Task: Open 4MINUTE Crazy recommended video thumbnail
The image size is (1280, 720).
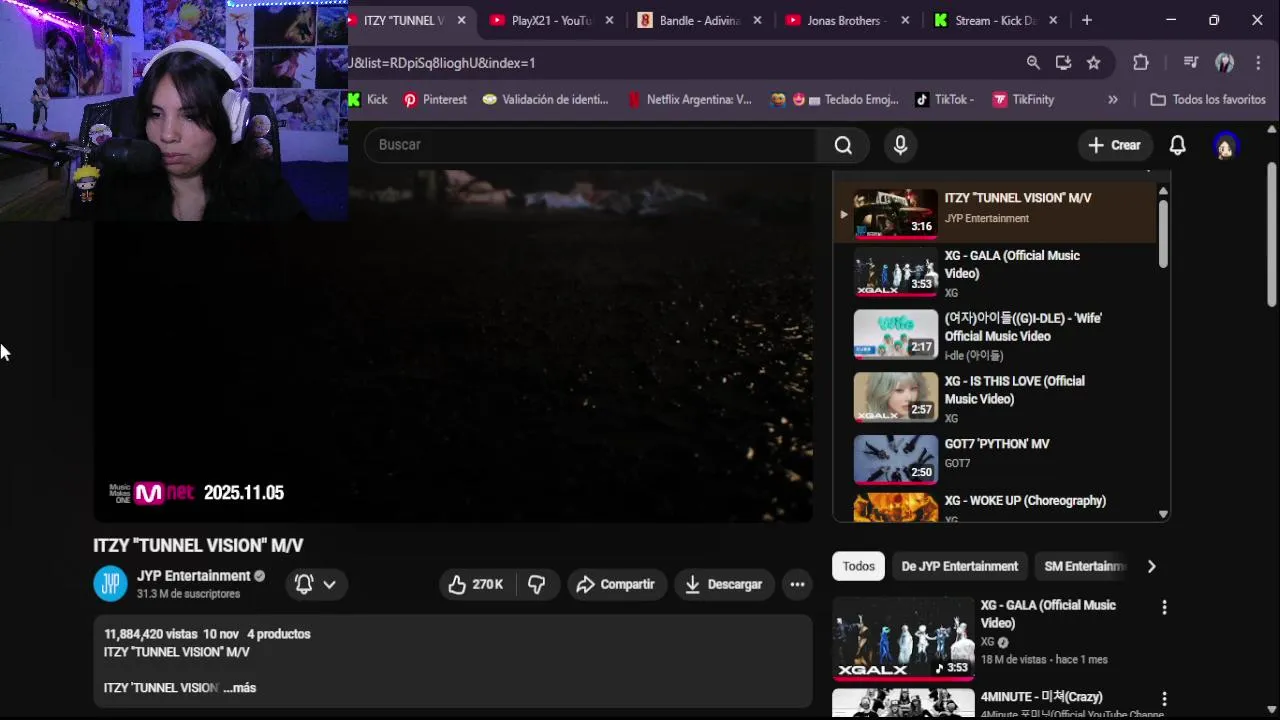Action: (903, 703)
